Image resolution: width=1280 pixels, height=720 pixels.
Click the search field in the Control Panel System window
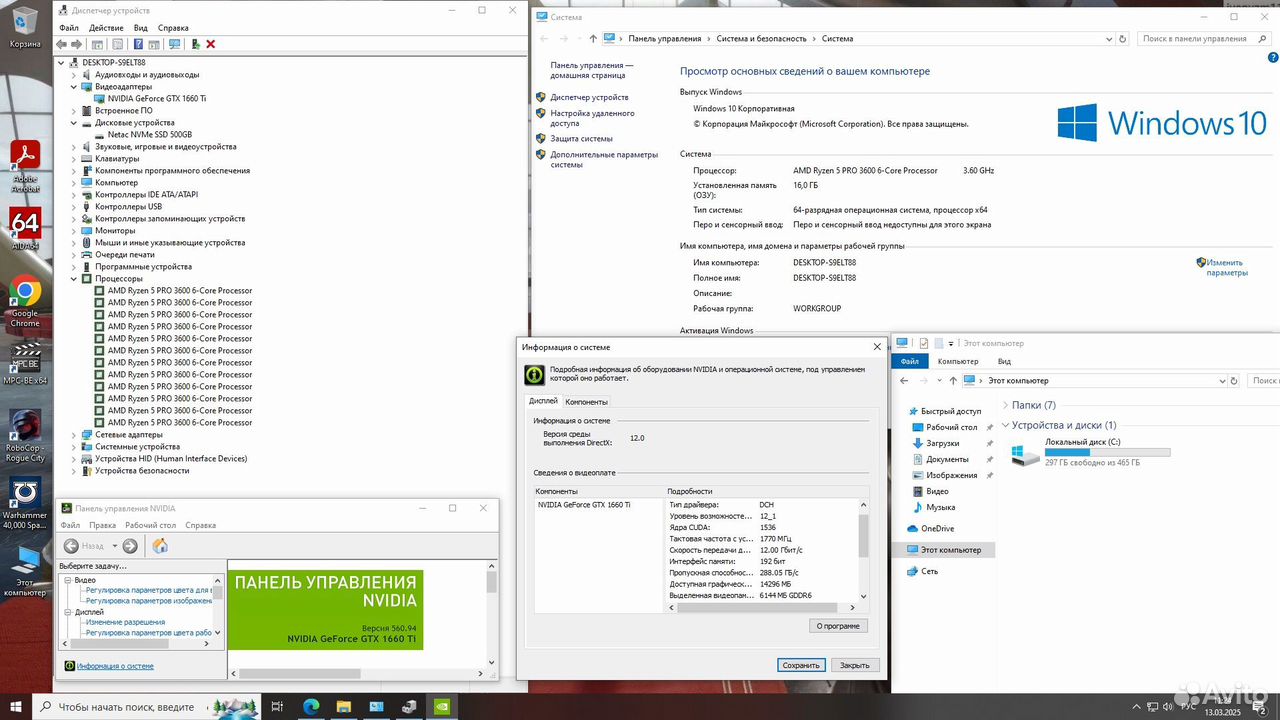click(x=1202, y=39)
